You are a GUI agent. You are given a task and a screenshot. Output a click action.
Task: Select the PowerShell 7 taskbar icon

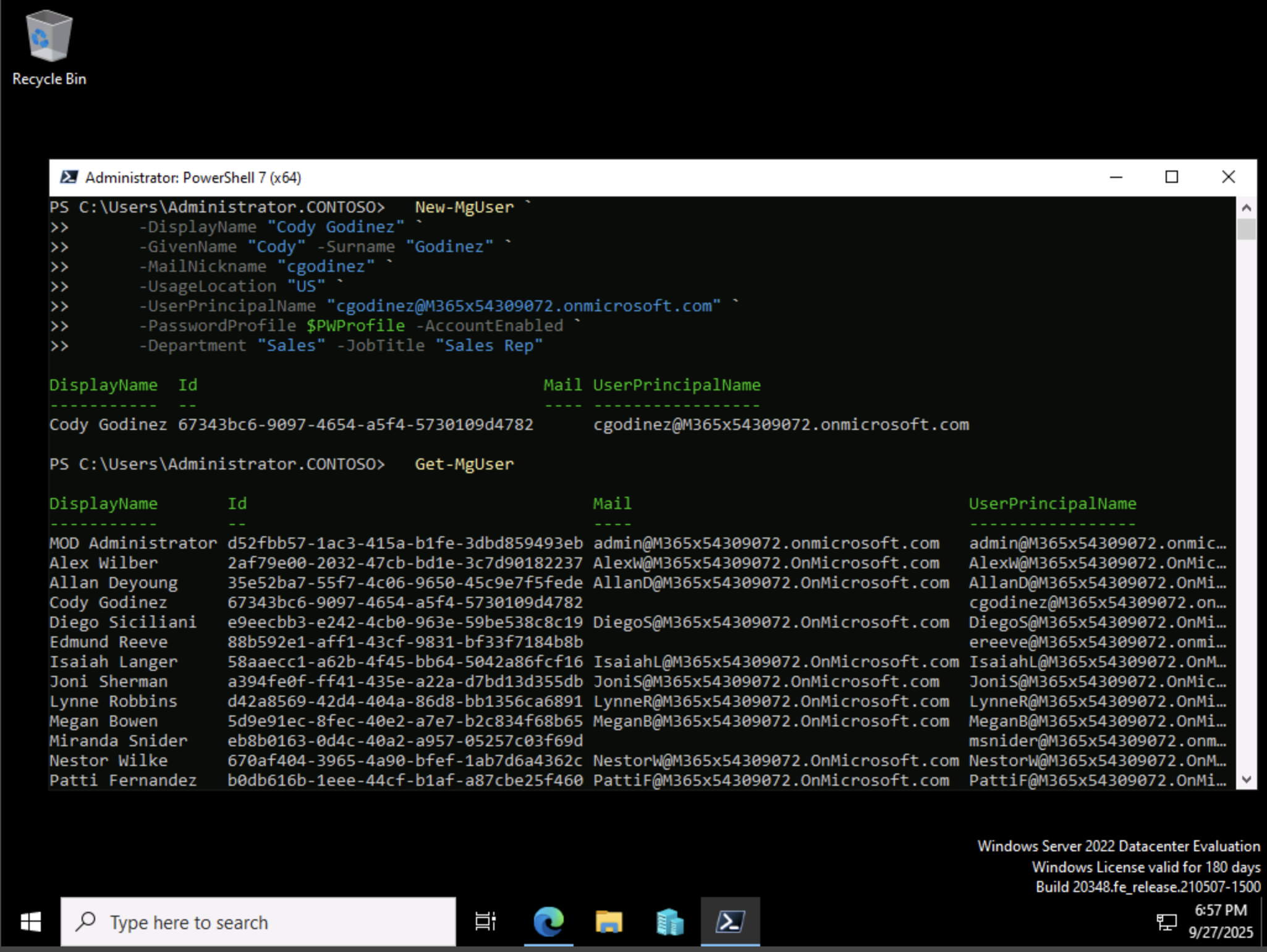pos(730,922)
